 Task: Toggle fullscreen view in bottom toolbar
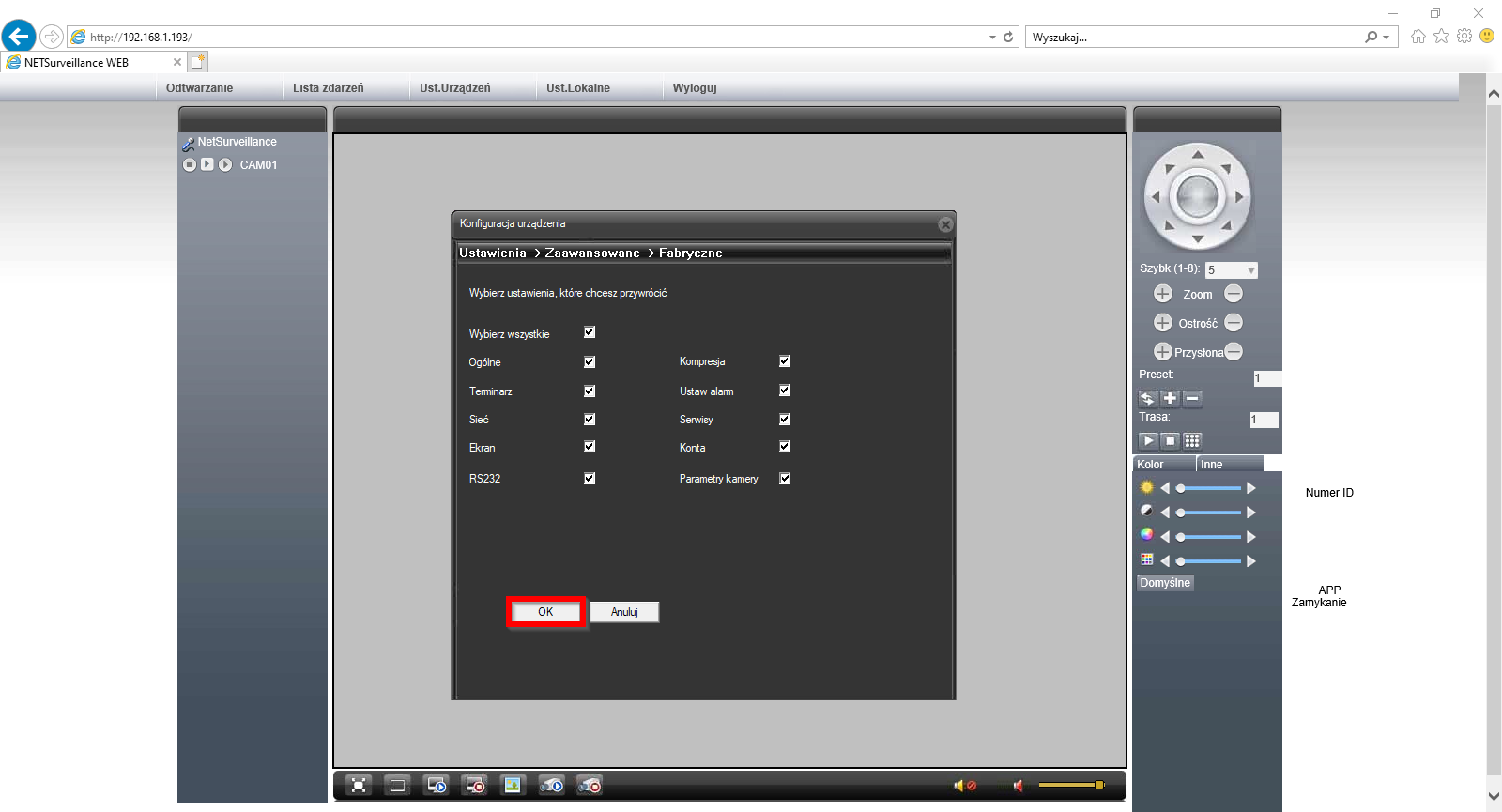point(359,786)
